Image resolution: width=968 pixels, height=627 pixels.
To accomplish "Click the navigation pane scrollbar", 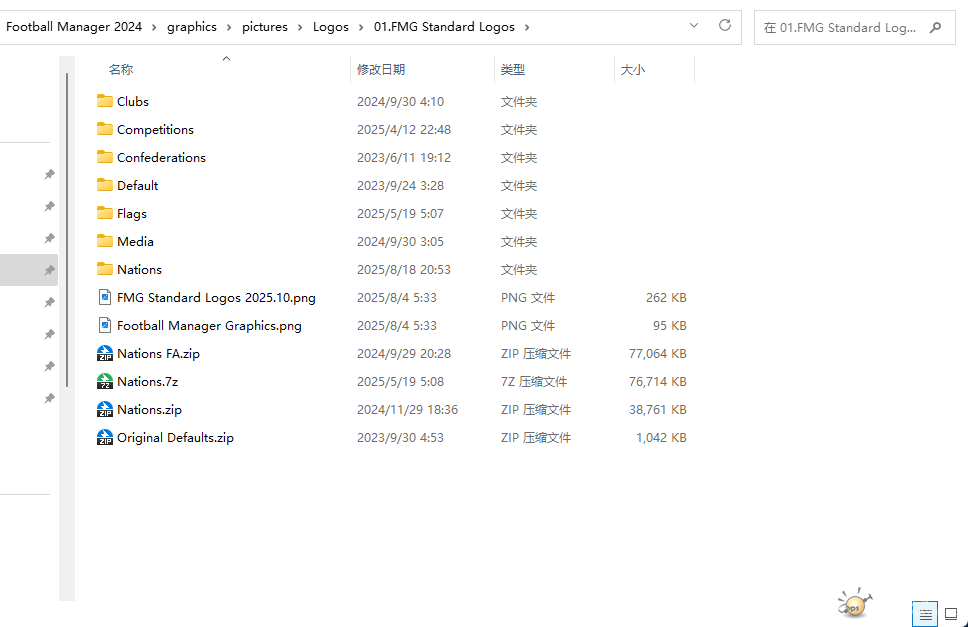I will 67,230.
